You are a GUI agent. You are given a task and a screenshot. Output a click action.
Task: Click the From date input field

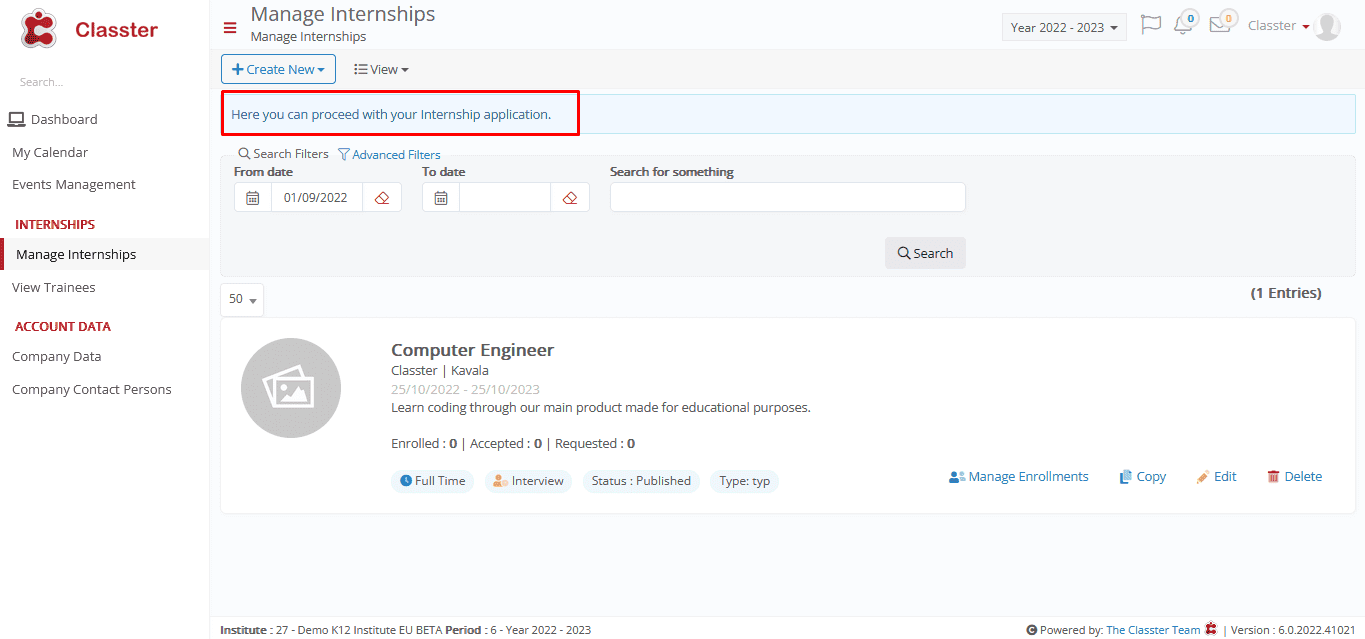pos(316,197)
